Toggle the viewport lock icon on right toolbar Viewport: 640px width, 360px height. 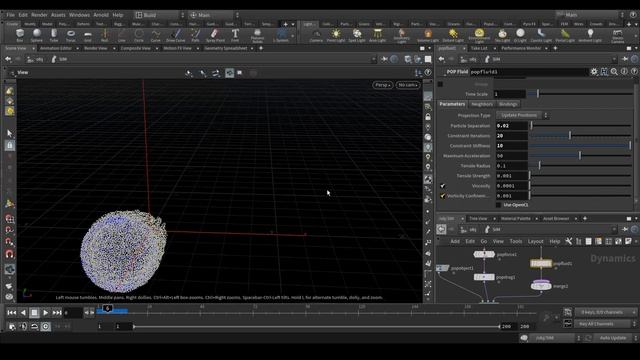[x=428, y=117]
